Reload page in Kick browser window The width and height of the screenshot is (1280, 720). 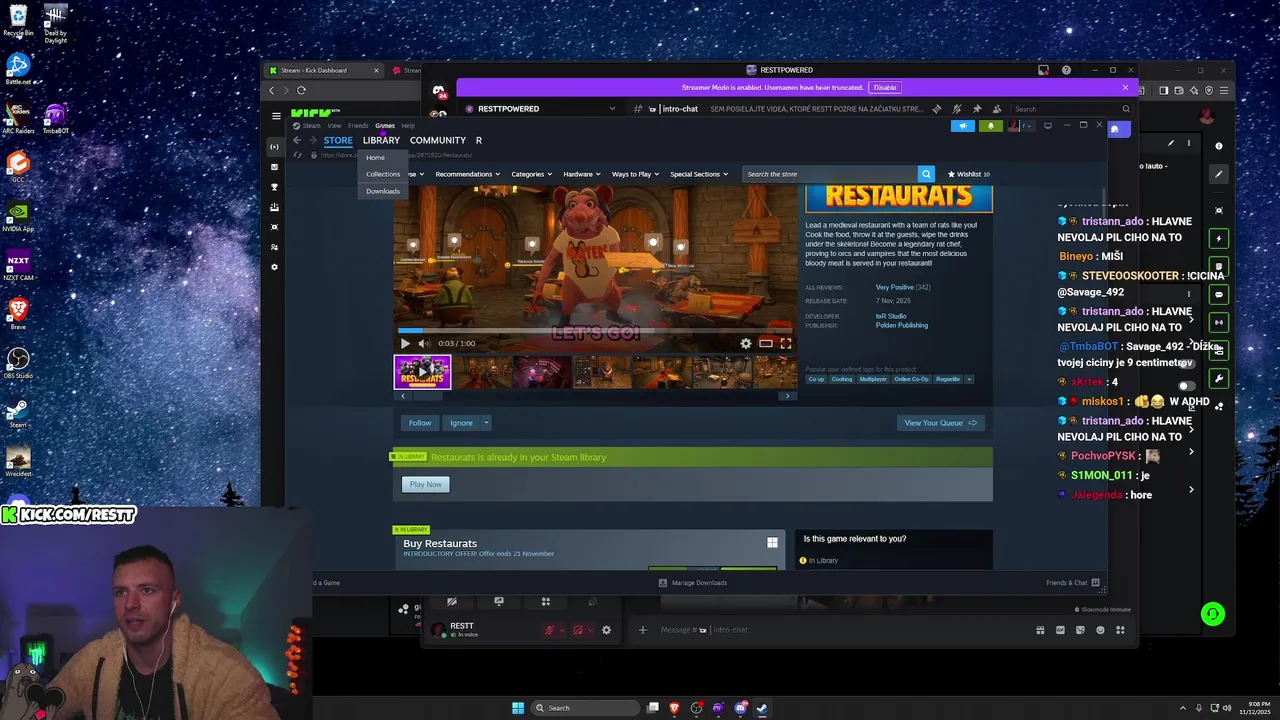coord(301,90)
